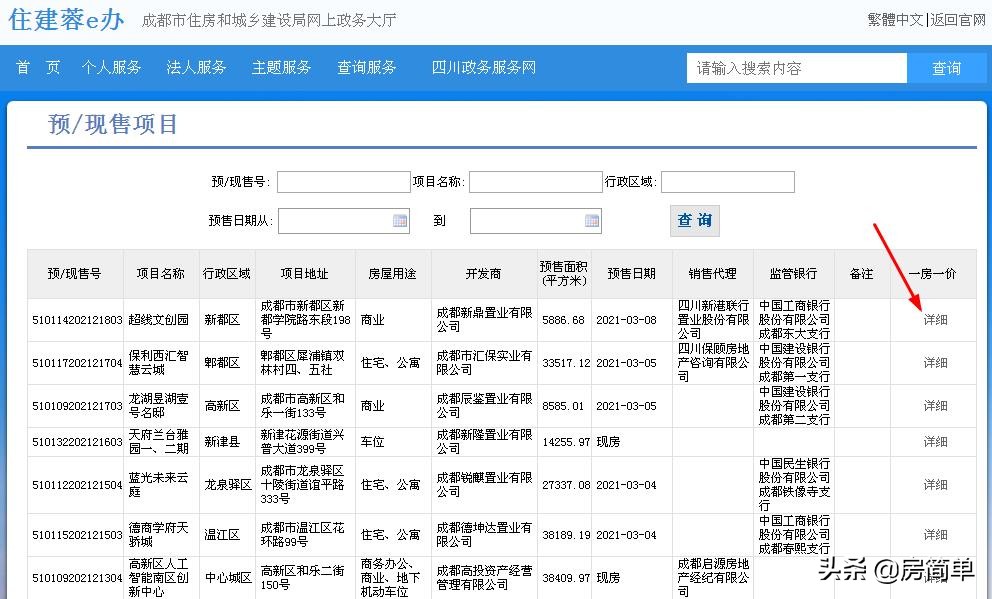992x599 pixels.
Task: Open the 预售日期从 calendar picker
Action: click(401, 220)
